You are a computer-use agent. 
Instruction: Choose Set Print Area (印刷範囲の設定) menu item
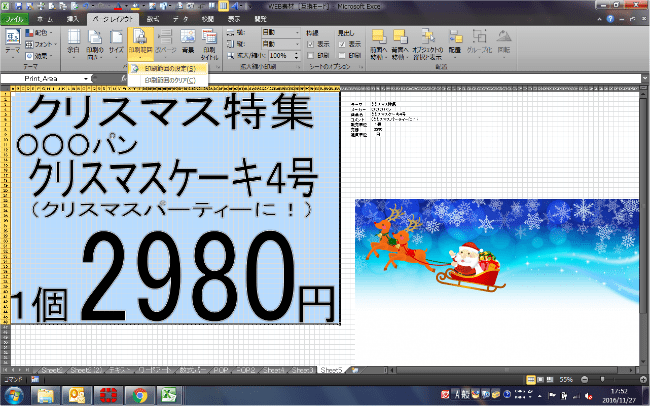pos(167,68)
